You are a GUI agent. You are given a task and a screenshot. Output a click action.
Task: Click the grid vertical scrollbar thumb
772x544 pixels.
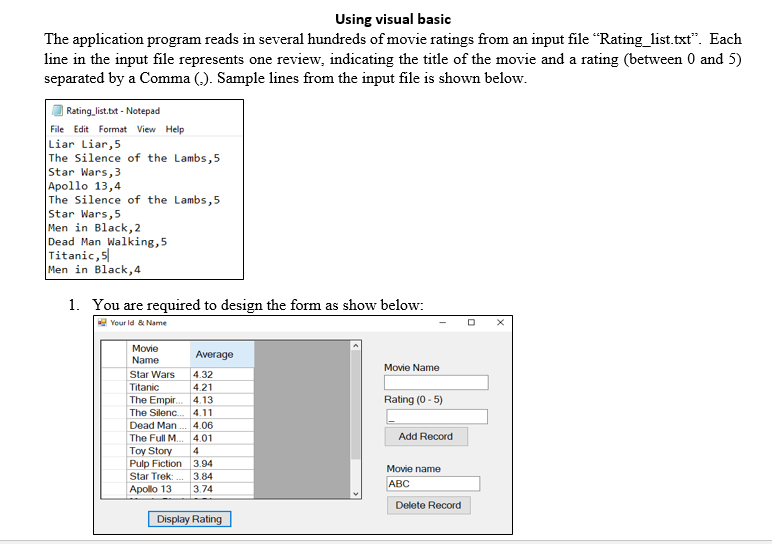(356, 405)
